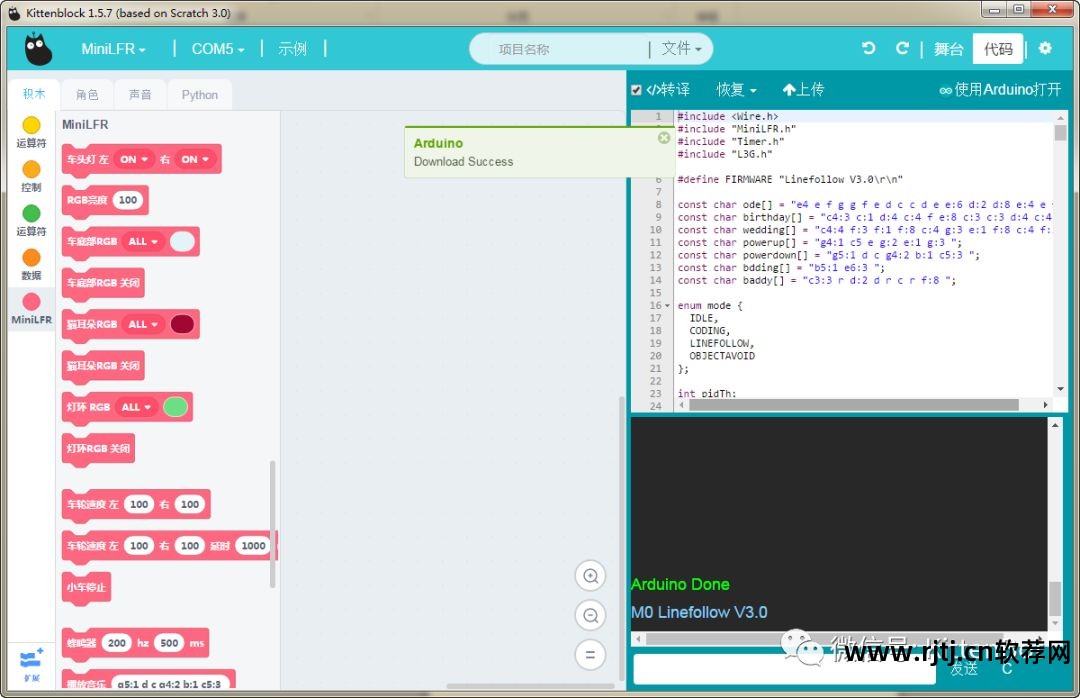Image resolution: width=1080 pixels, height=698 pixels.
Task: Switch to the 角色 sprites tab
Action: click(87, 95)
